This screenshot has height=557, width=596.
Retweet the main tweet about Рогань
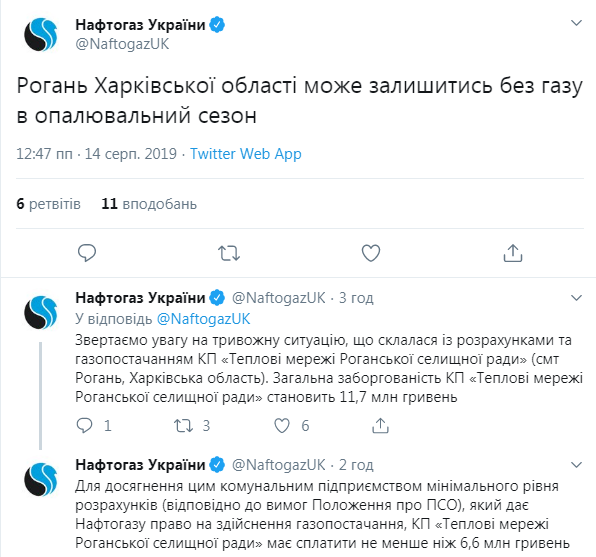pos(229,253)
